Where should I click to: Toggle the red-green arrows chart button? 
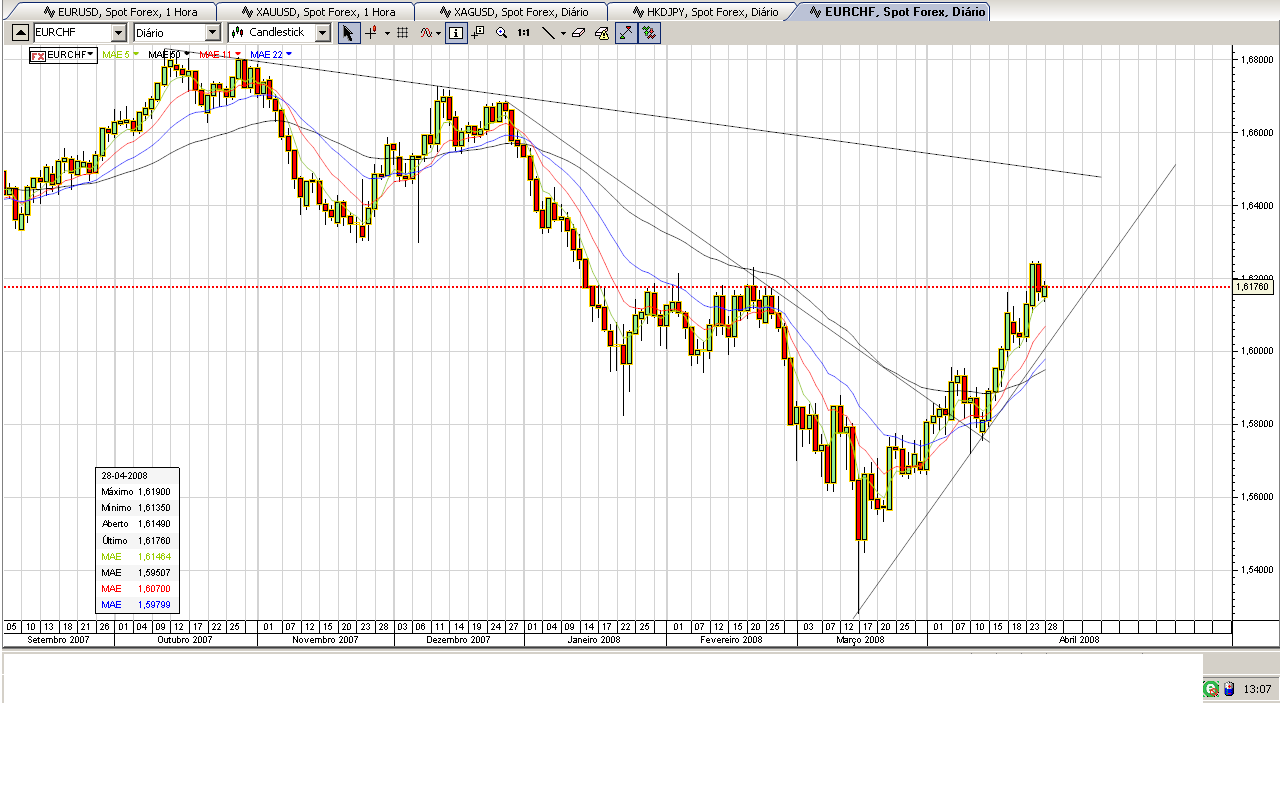[649, 33]
